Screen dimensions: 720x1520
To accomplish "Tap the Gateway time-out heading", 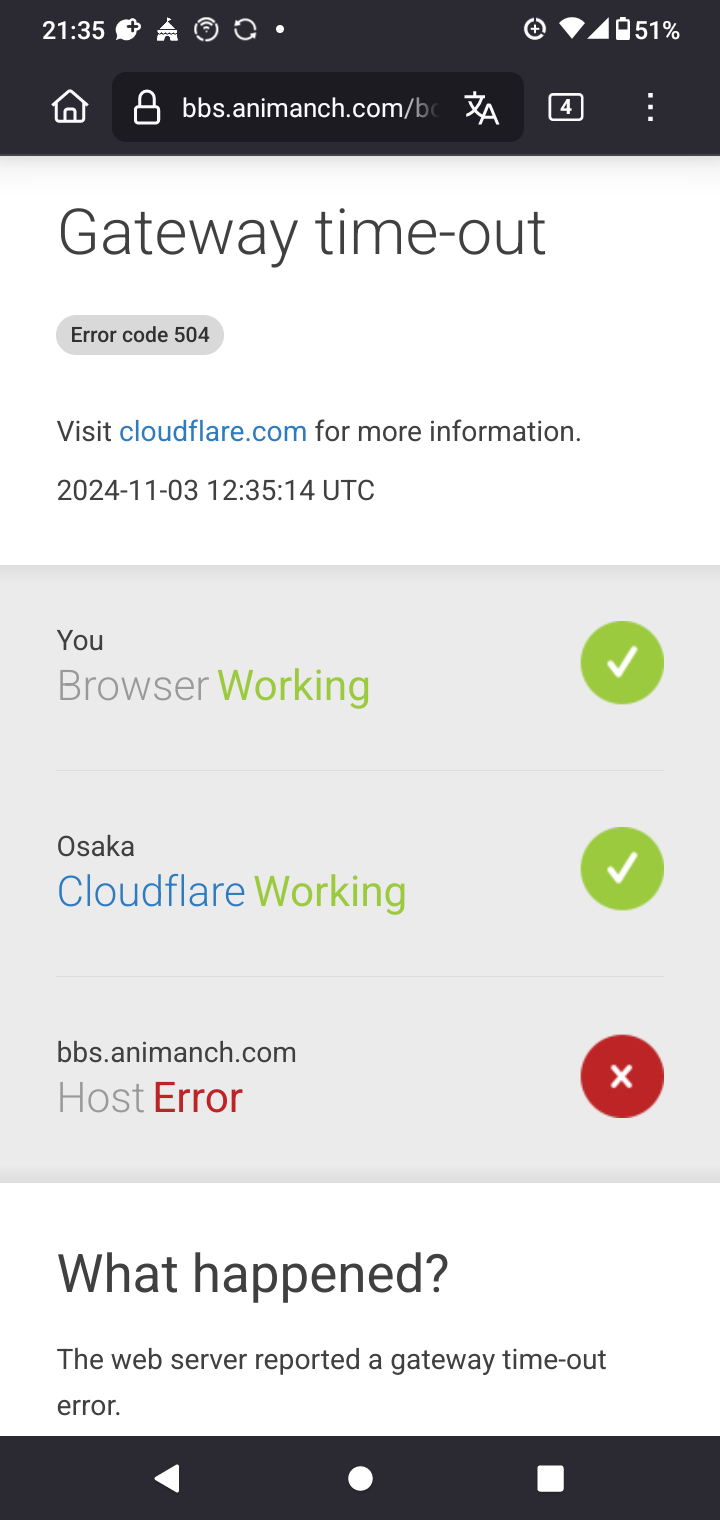I will click(302, 233).
